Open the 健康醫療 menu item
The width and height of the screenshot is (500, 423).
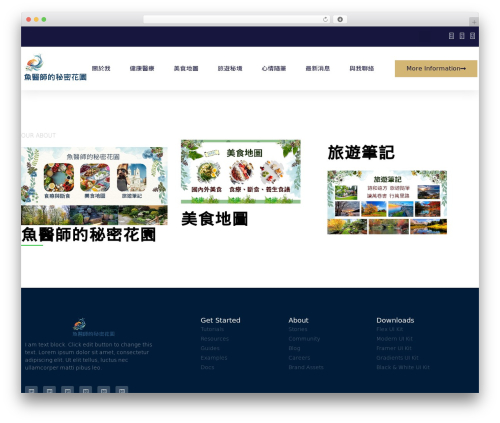(x=142, y=68)
